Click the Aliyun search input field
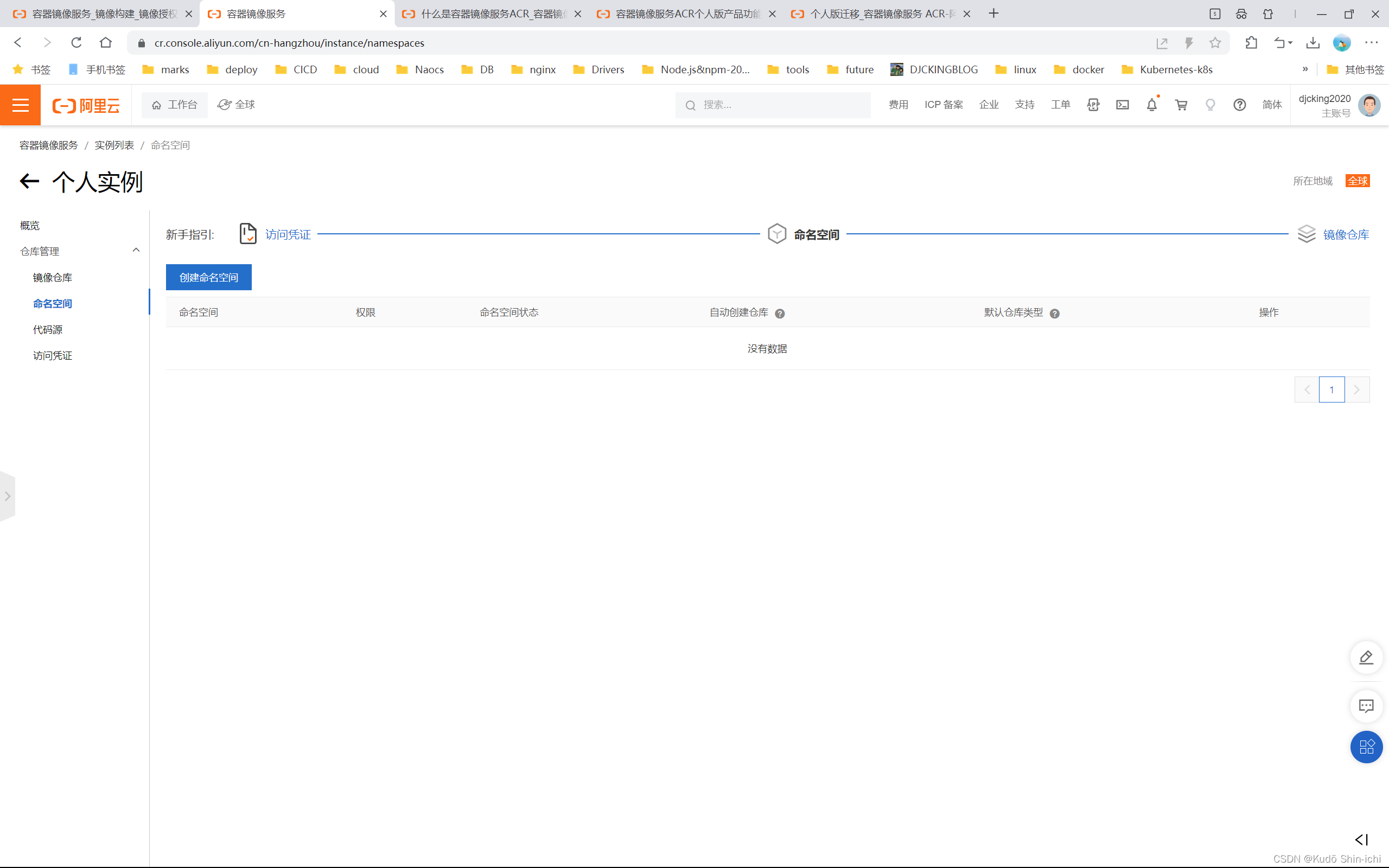Image resolution: width=1389 pixels, height=868 pixels. pyautogui.click(x=781, y=105)
